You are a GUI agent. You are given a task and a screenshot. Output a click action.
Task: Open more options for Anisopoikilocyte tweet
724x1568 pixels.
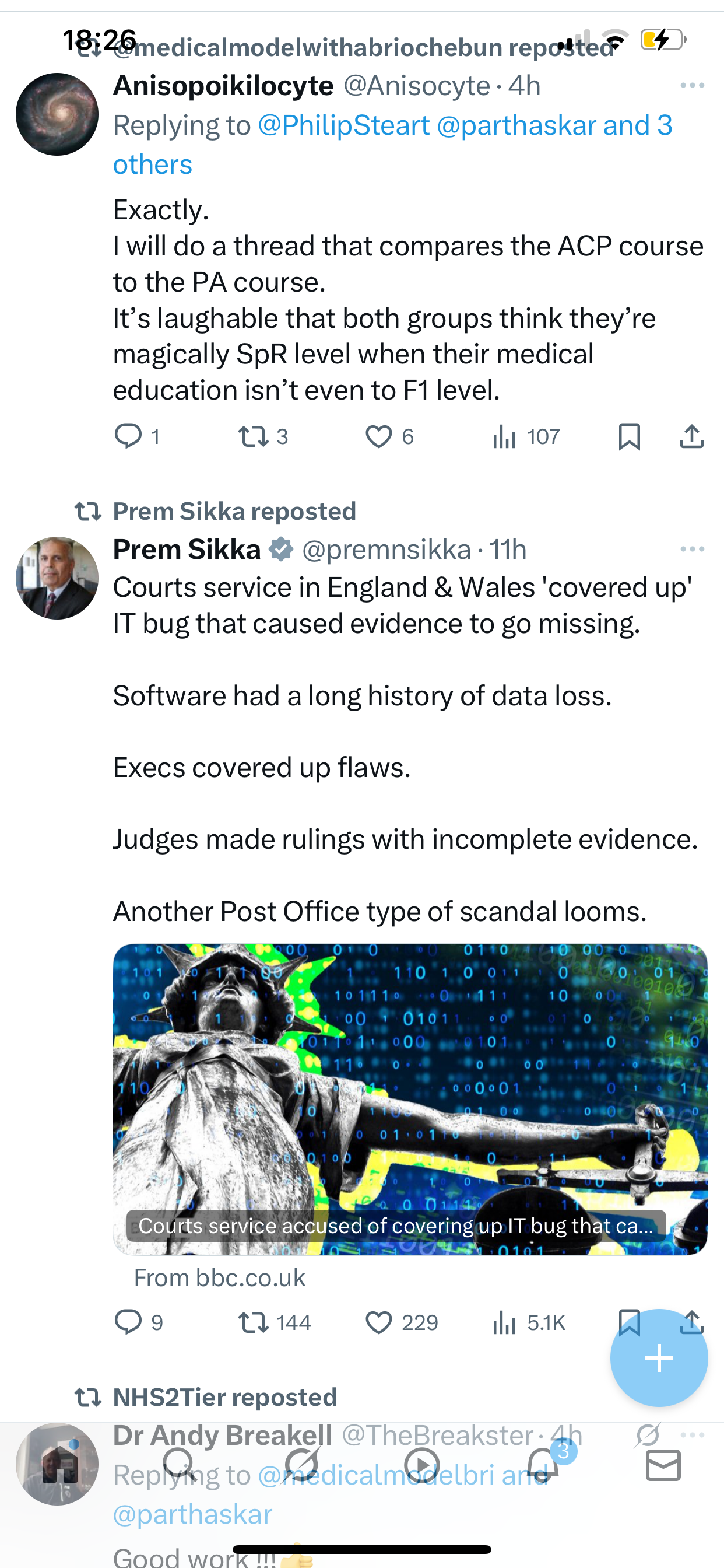point(693,85)
